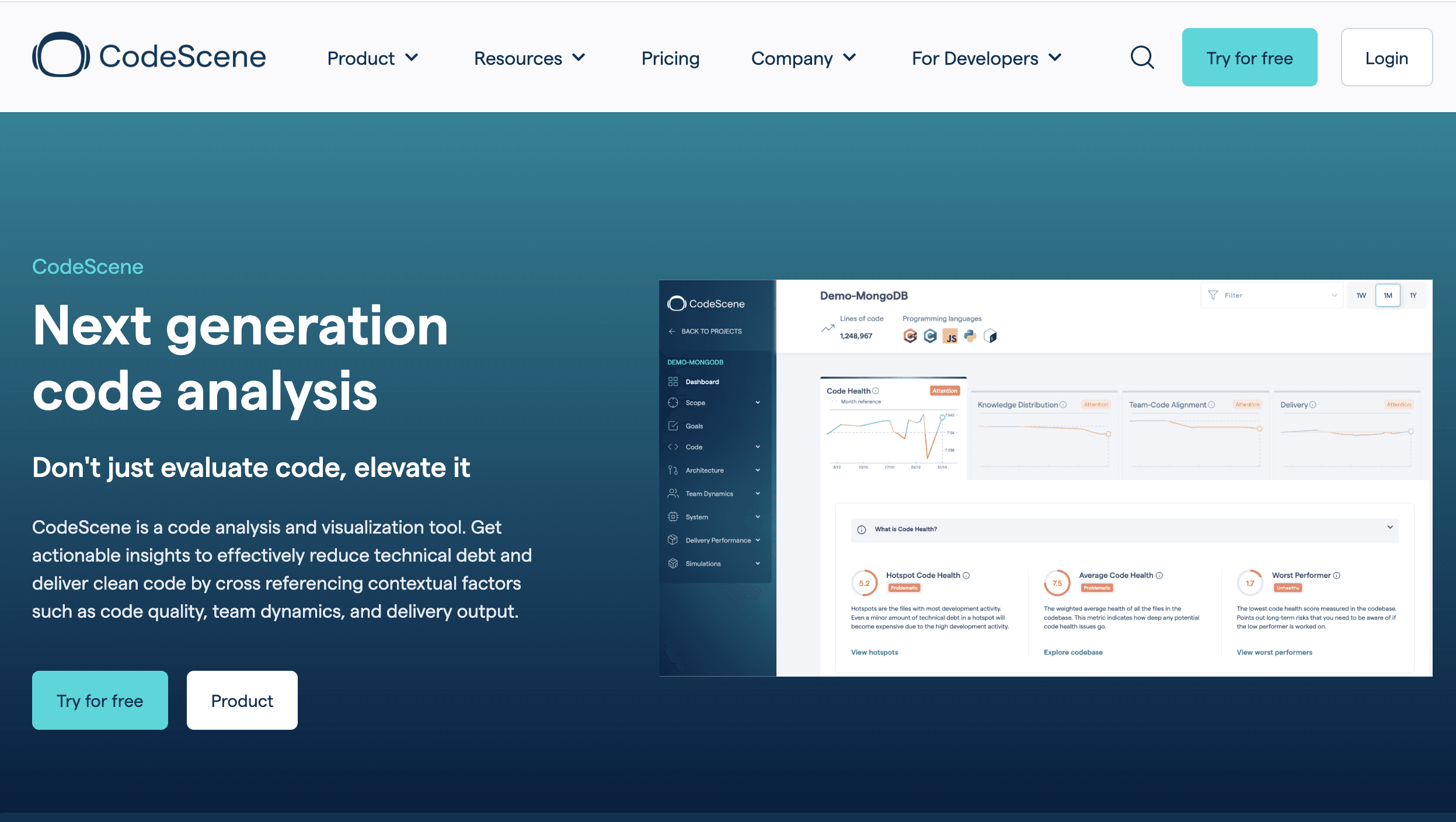Click the hero Product button
Viewport: 1456px width, 822px height.
242,701
